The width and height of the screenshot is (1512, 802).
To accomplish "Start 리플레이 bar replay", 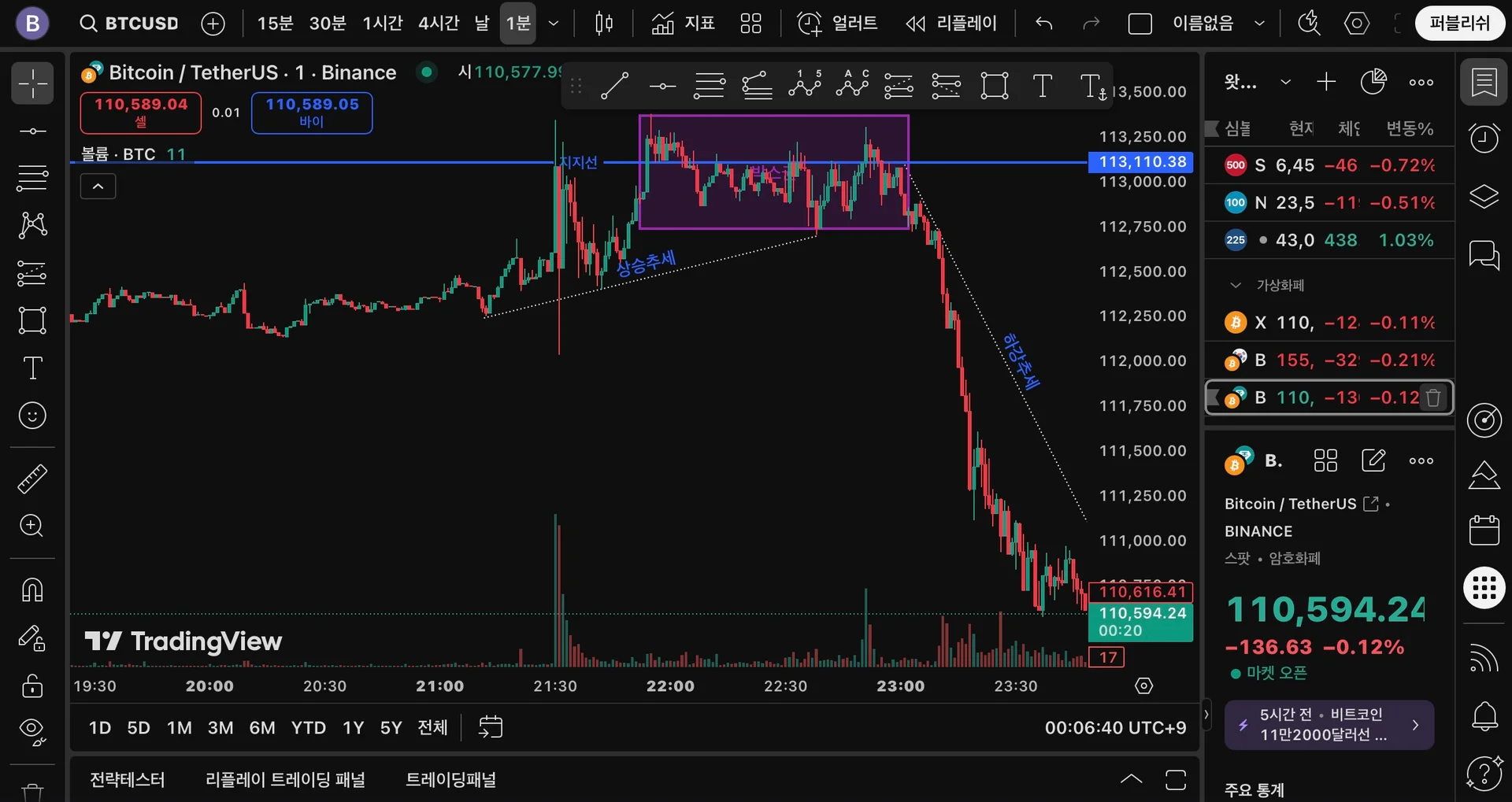I will pos(951,24).
